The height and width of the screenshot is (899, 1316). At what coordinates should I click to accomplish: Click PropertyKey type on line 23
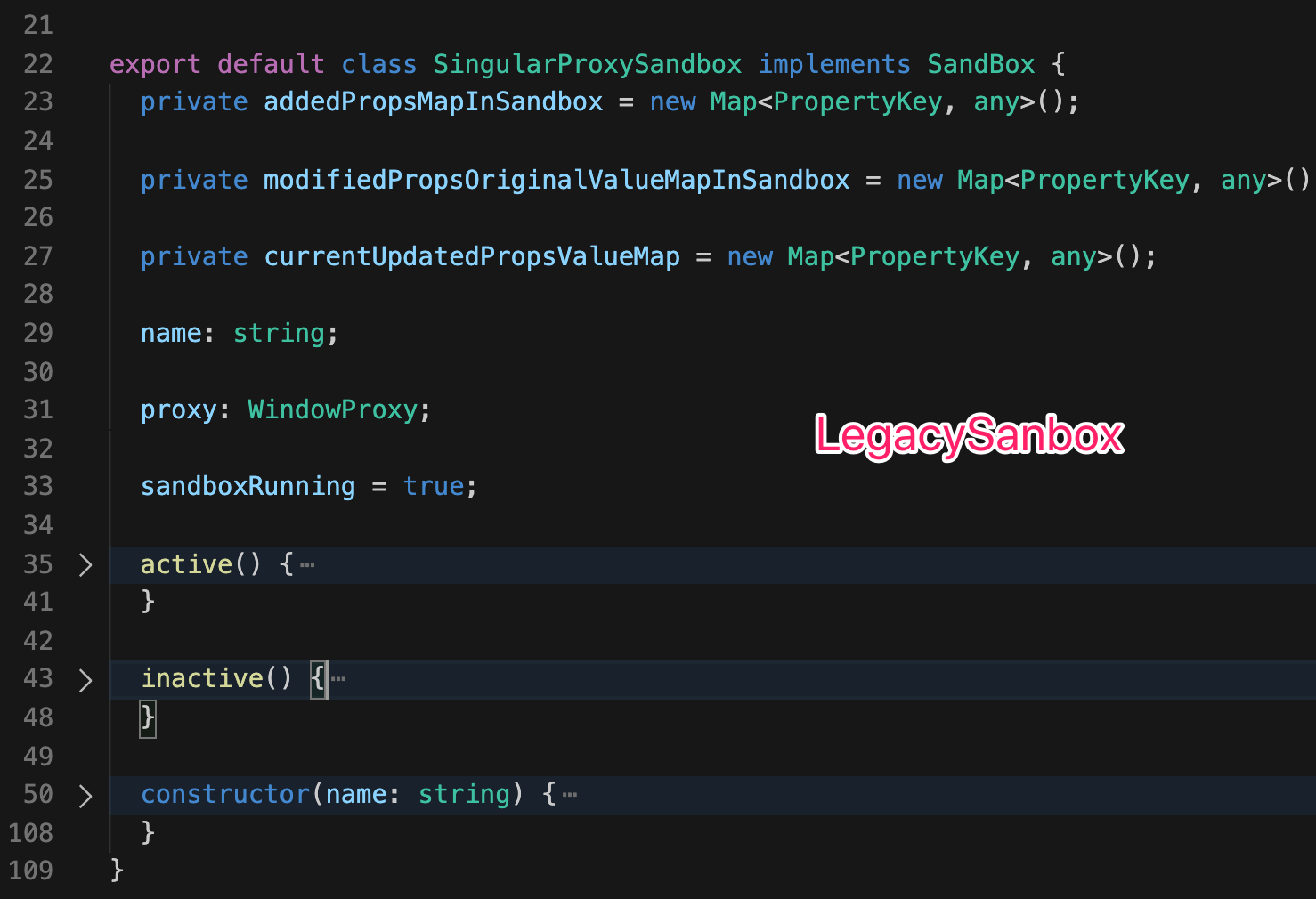(x=858, y=102)
